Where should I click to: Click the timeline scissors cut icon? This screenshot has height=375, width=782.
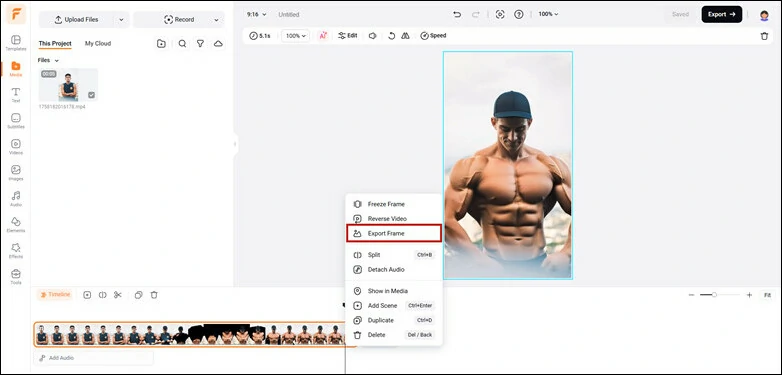(x=118, y=295)
